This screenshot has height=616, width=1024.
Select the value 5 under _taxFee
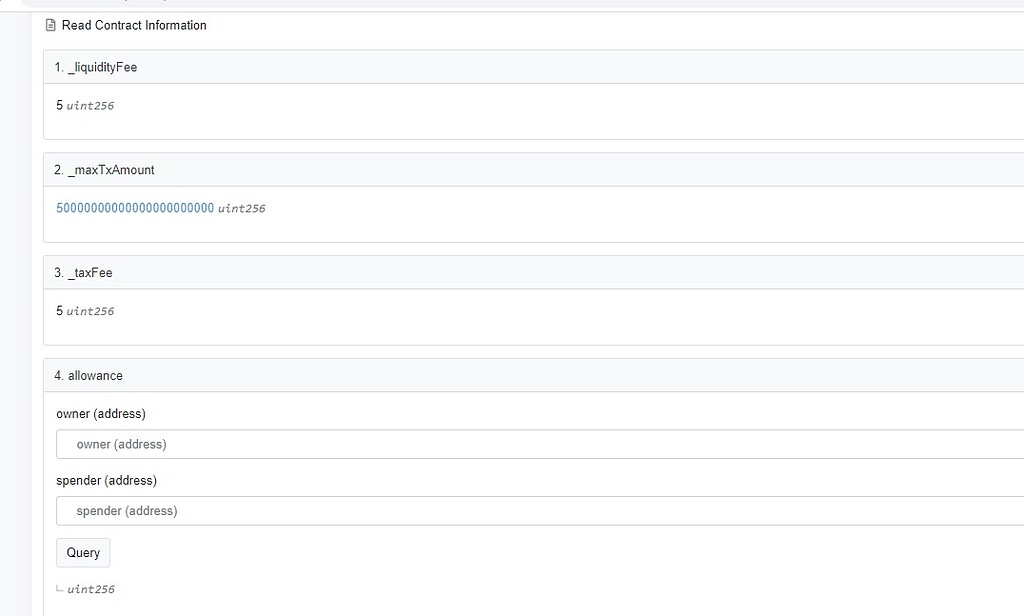(x=58, y=310)
